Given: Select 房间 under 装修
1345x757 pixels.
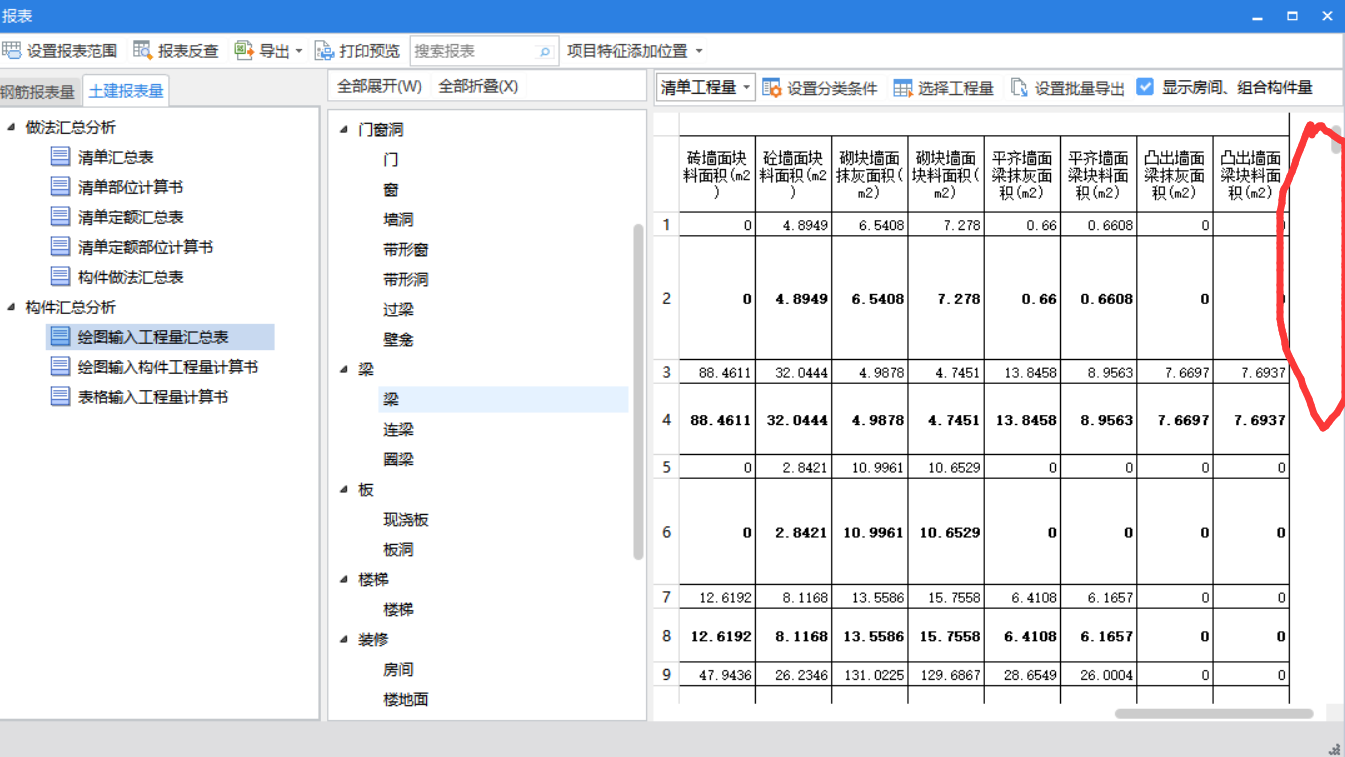Looking at the screenshot, I should (x=398, y=669).
